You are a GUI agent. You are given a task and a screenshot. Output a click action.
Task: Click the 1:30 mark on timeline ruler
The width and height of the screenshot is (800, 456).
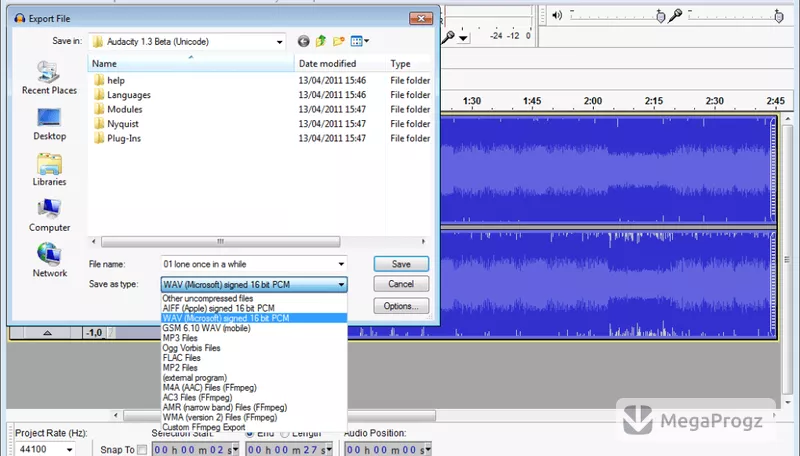471,101
